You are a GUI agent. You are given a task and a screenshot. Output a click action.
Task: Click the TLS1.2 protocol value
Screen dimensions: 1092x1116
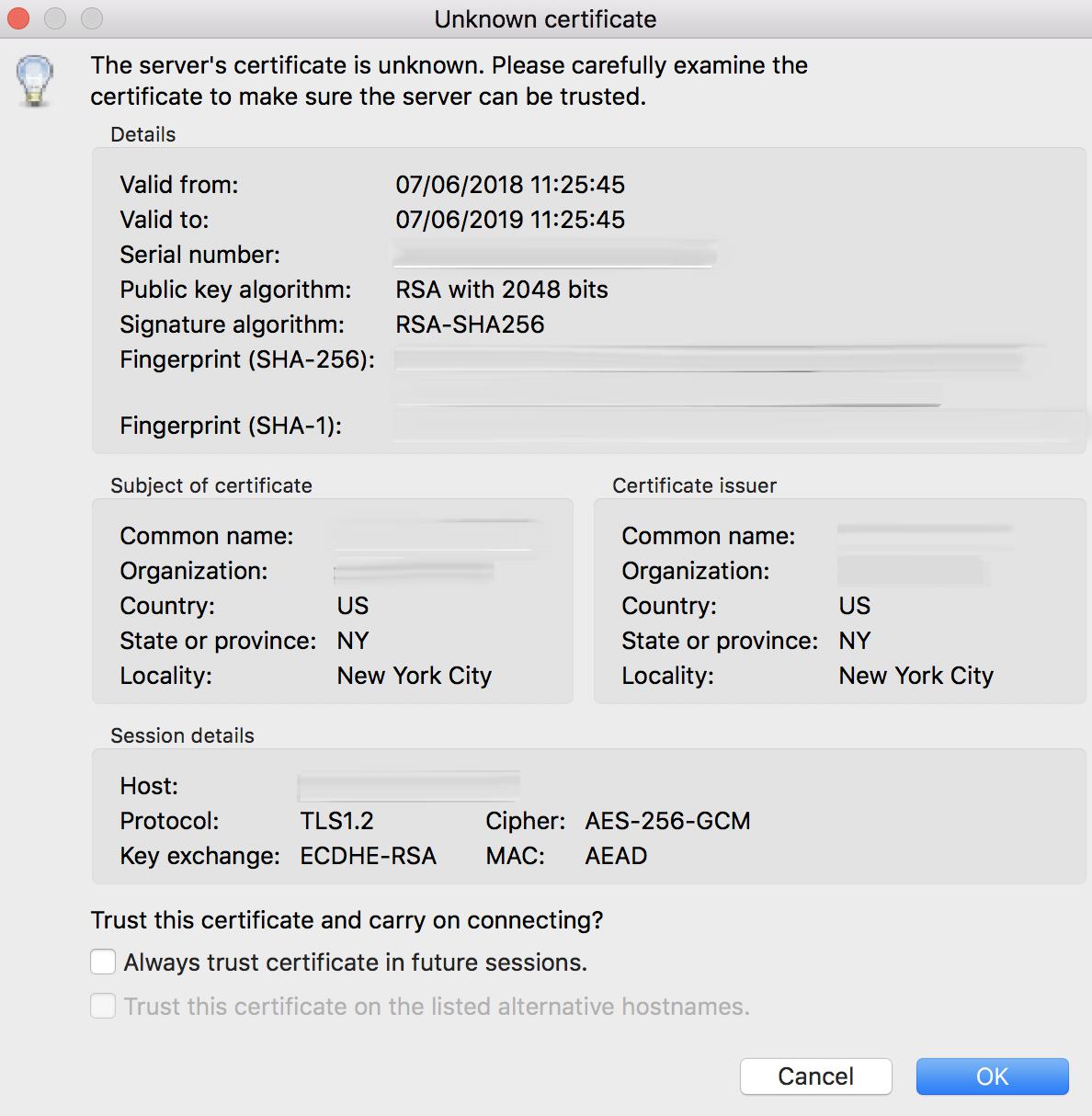(339, 821)
